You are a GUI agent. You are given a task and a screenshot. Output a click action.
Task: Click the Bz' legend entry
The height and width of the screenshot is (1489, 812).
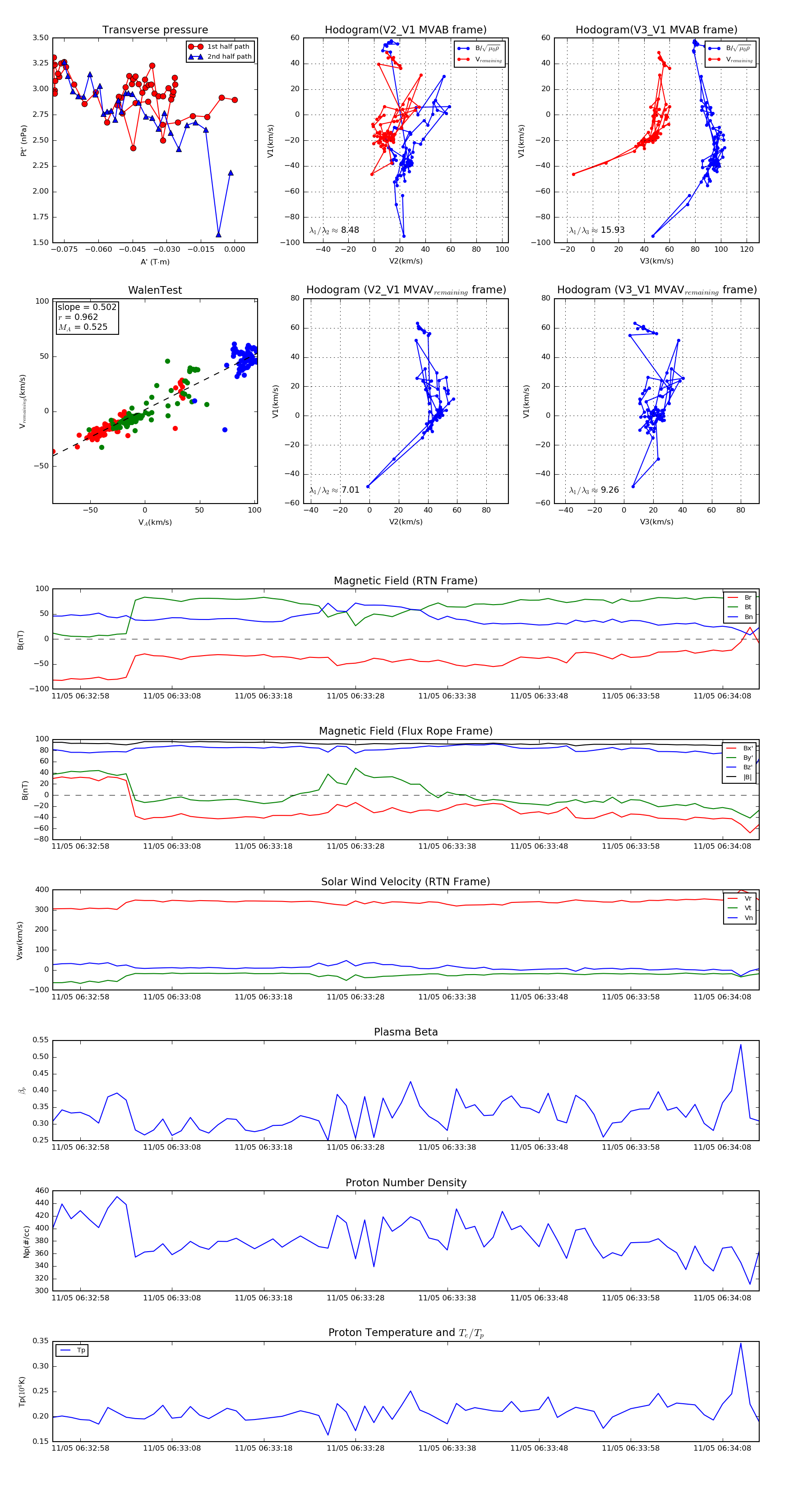pyautogui.click(x=739, y=768)
